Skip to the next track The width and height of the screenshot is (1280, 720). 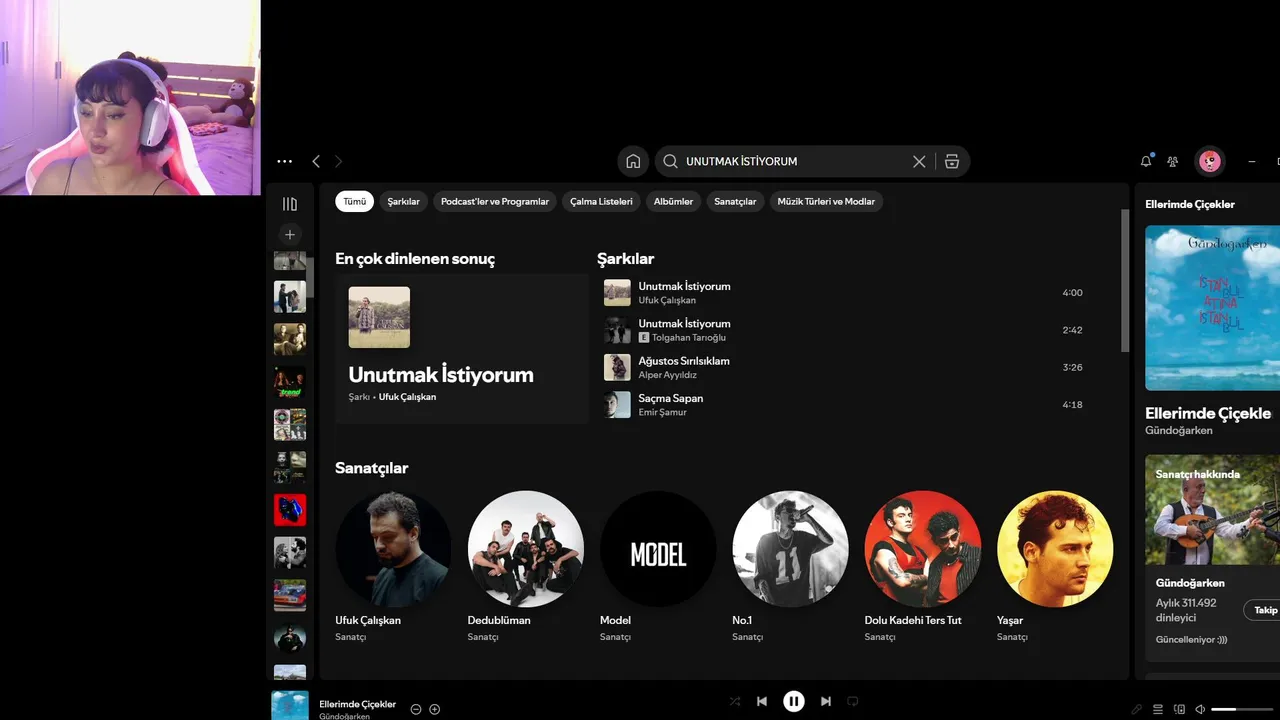point(826,701)
